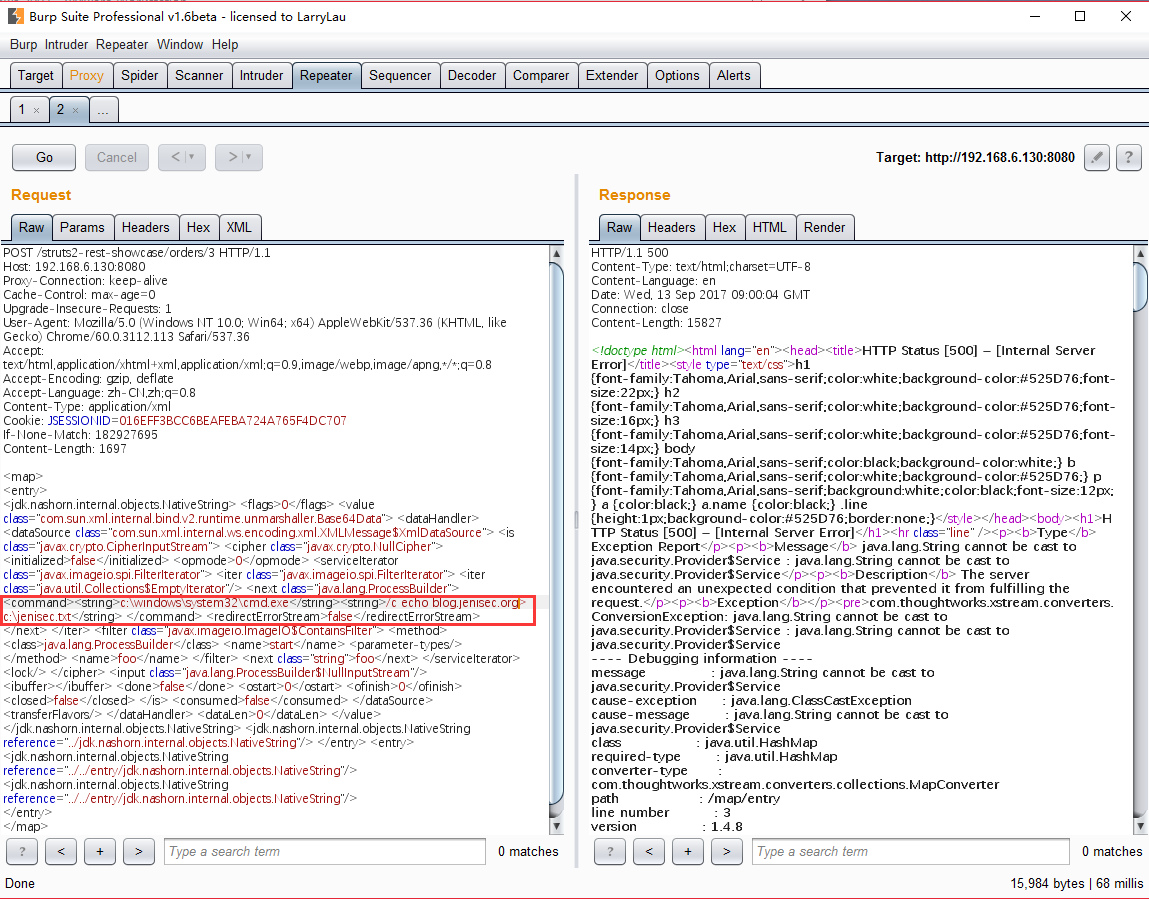The width and height of the screenshot is (1149, 899).
Task: Click the Cancel button
Action: 117,157
